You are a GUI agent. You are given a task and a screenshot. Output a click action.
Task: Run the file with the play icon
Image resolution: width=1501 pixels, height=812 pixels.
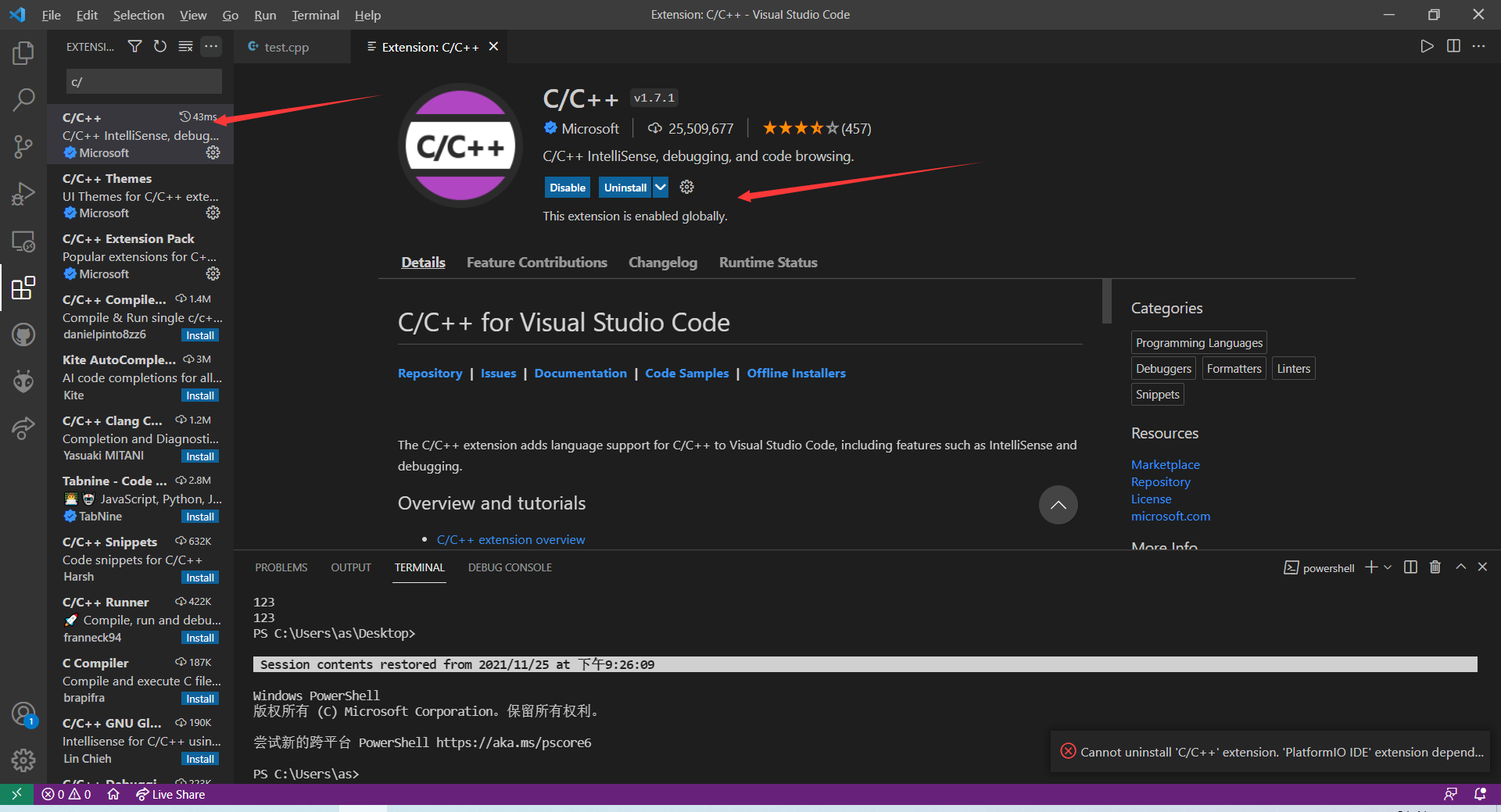1427,46
